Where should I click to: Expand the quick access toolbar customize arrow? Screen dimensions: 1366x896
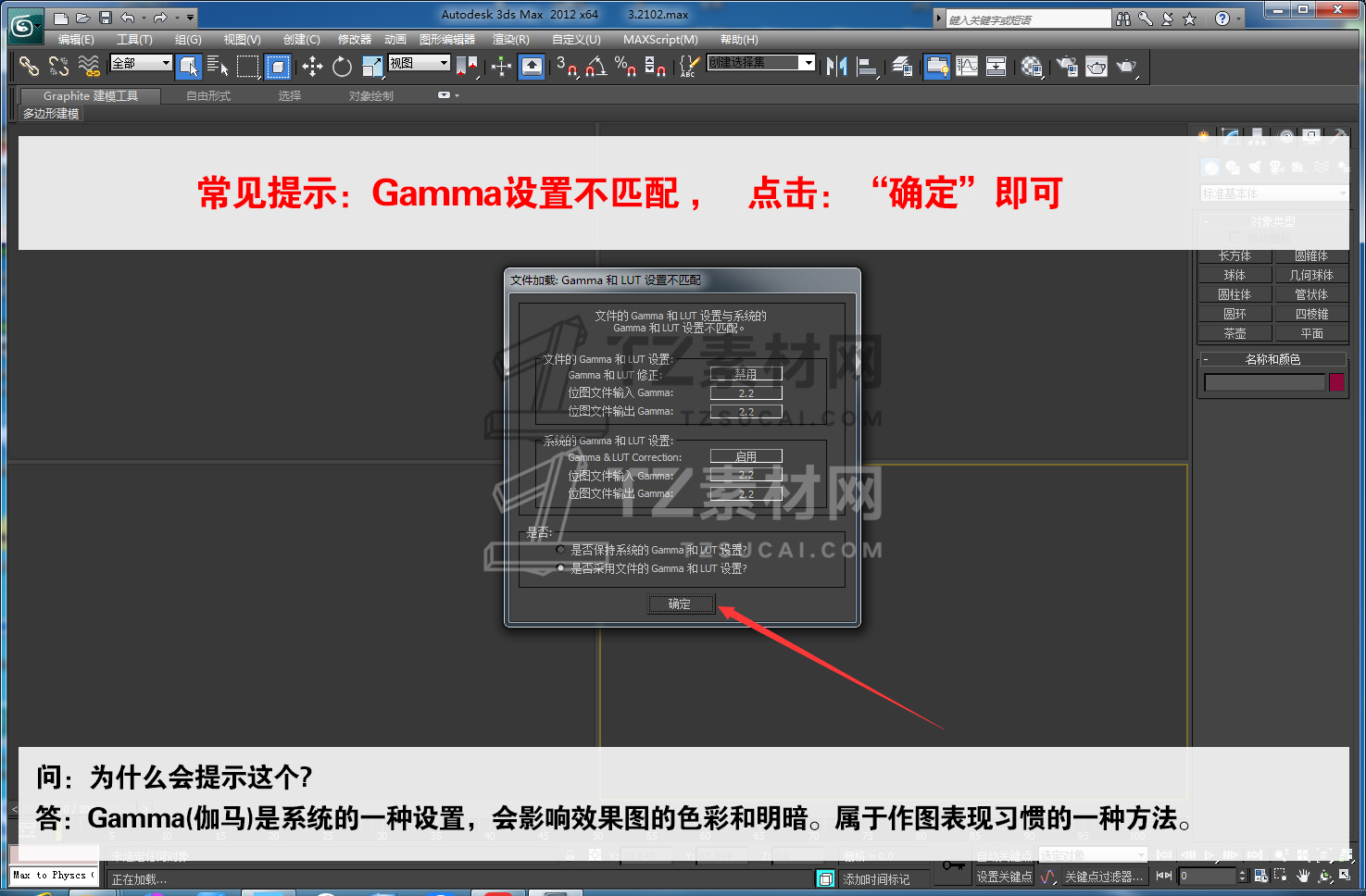tap(191, 18)
